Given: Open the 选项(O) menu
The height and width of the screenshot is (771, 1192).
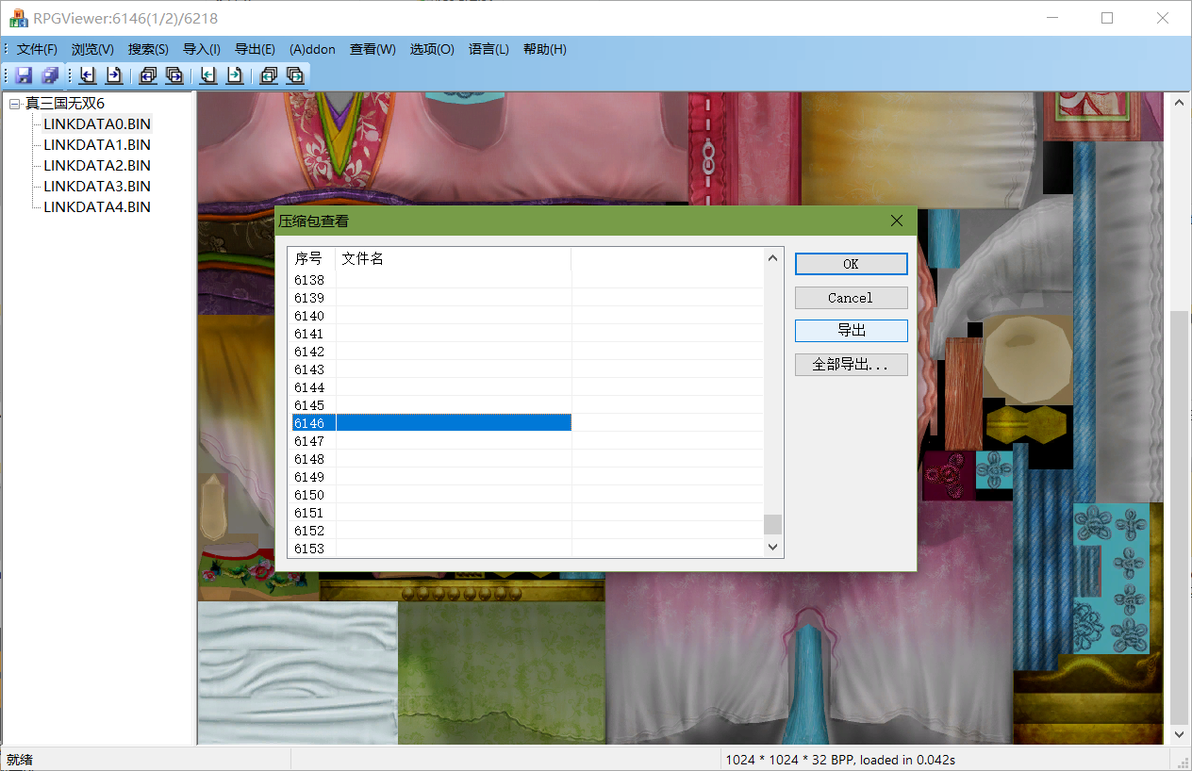Looking at the screenshot, I should (432, 49).
